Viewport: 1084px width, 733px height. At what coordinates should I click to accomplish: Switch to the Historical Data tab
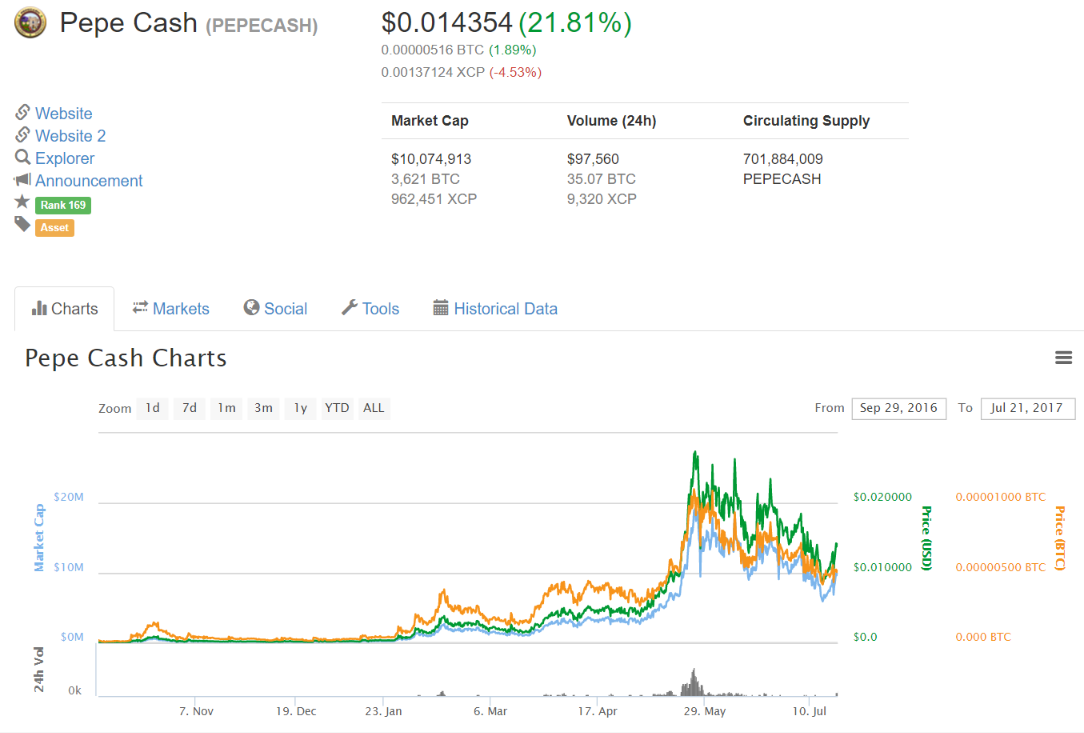504,308
